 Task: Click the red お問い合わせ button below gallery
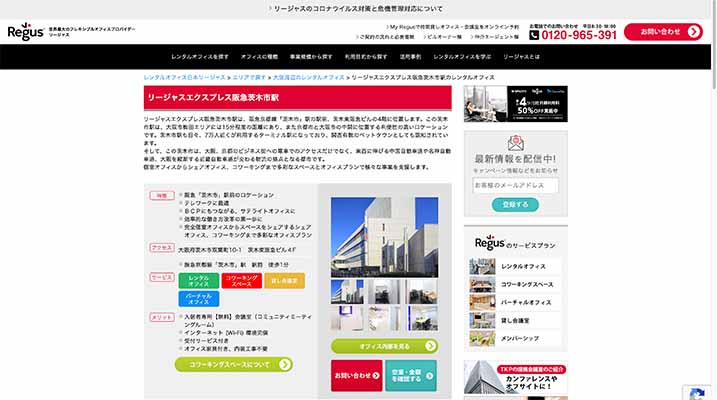point(357,376)
